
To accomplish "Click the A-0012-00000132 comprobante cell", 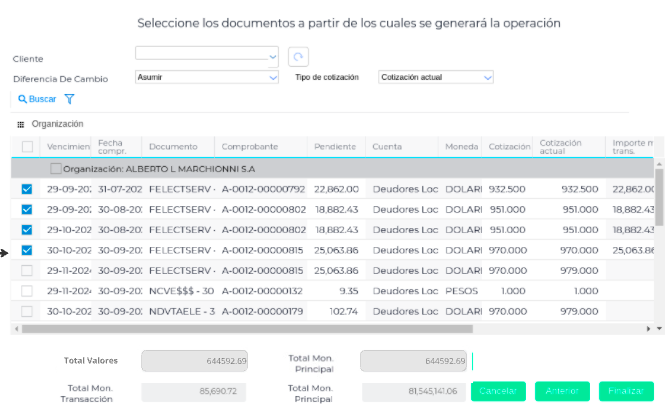I will pyautogui.click(x=262, y=291).
